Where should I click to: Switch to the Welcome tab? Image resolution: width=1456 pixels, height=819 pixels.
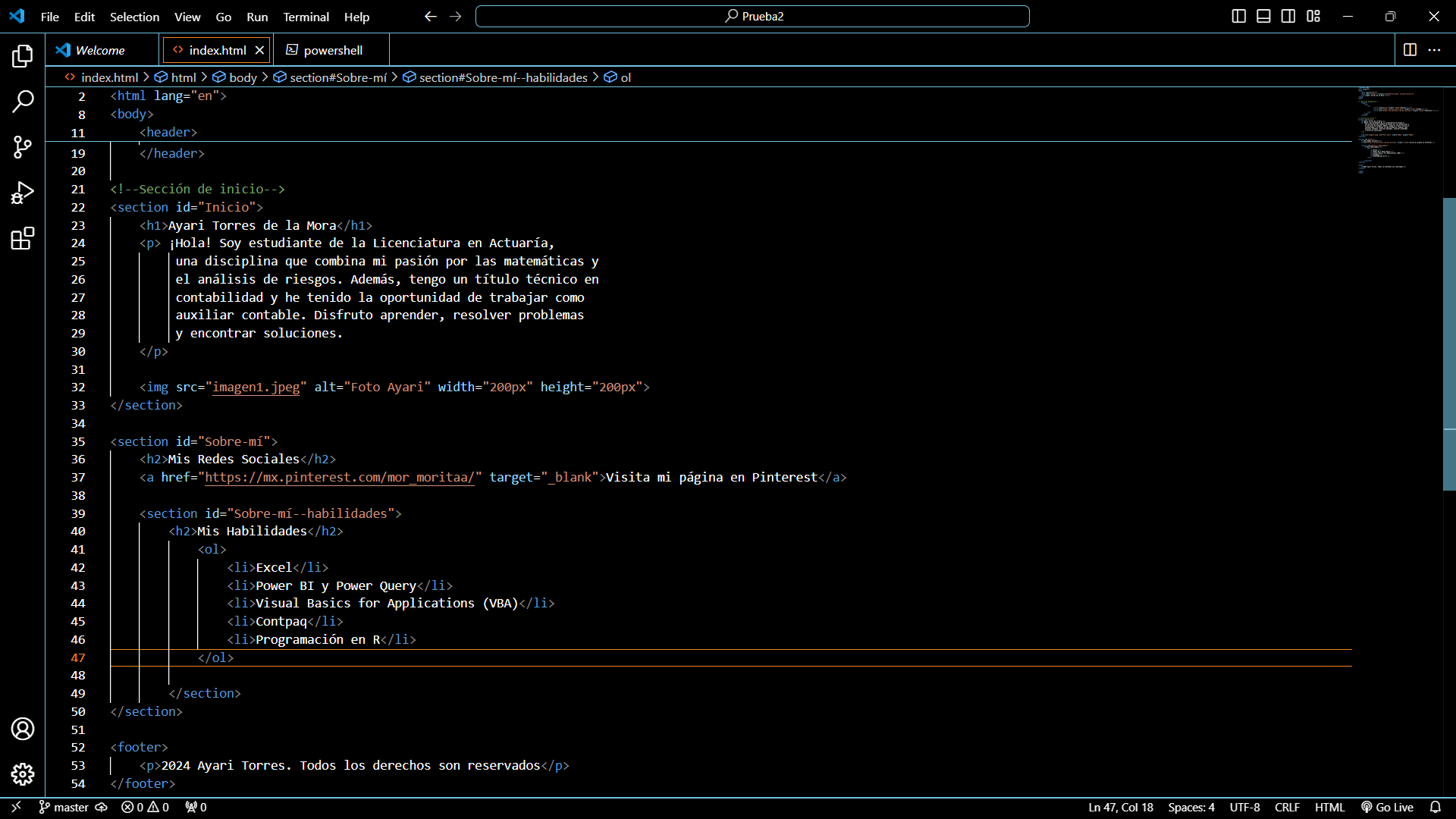coord(101,49)
